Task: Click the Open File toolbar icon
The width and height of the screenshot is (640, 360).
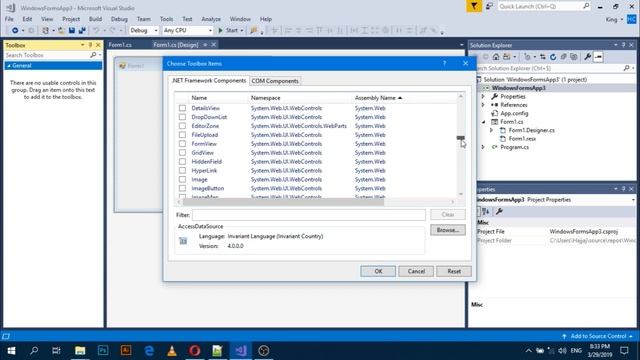Action: pos(61,31)
